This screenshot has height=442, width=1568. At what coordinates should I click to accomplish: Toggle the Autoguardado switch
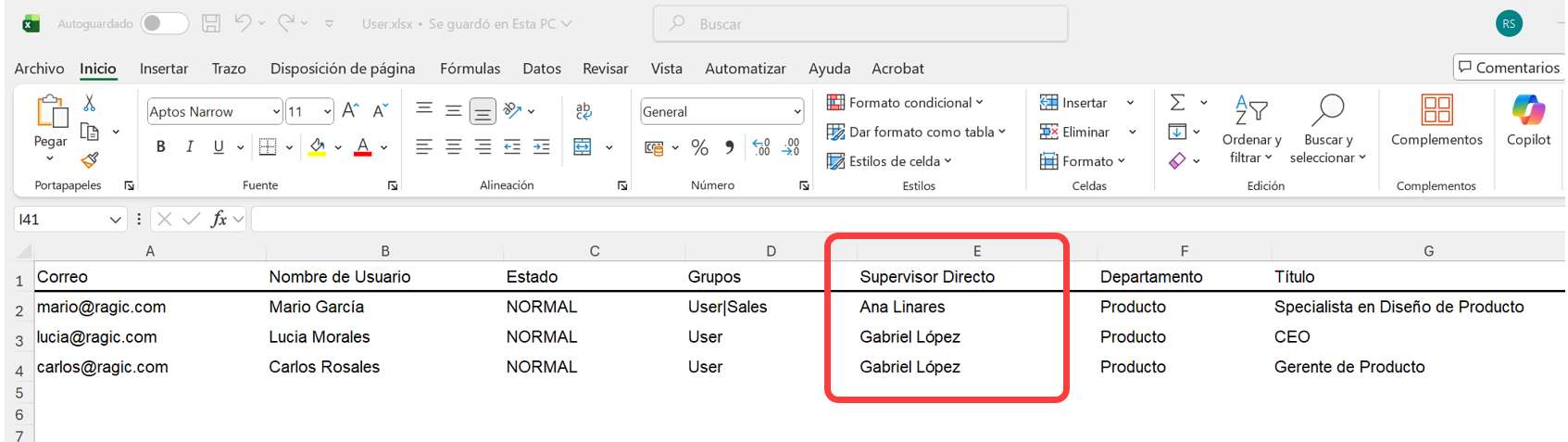tap(164, 23)
